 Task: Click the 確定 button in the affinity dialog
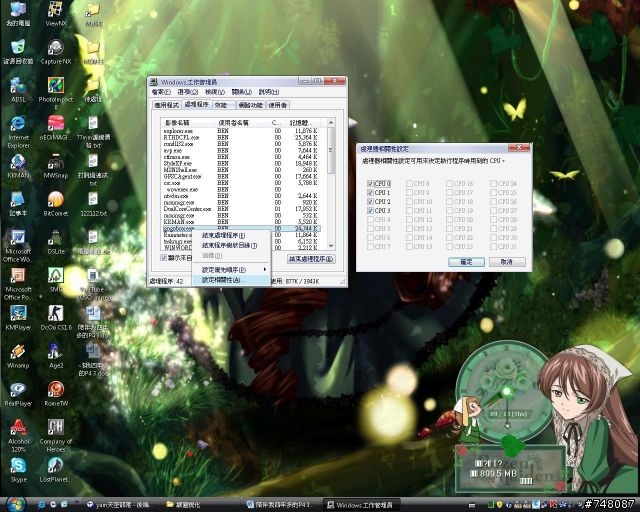(466, 262)
